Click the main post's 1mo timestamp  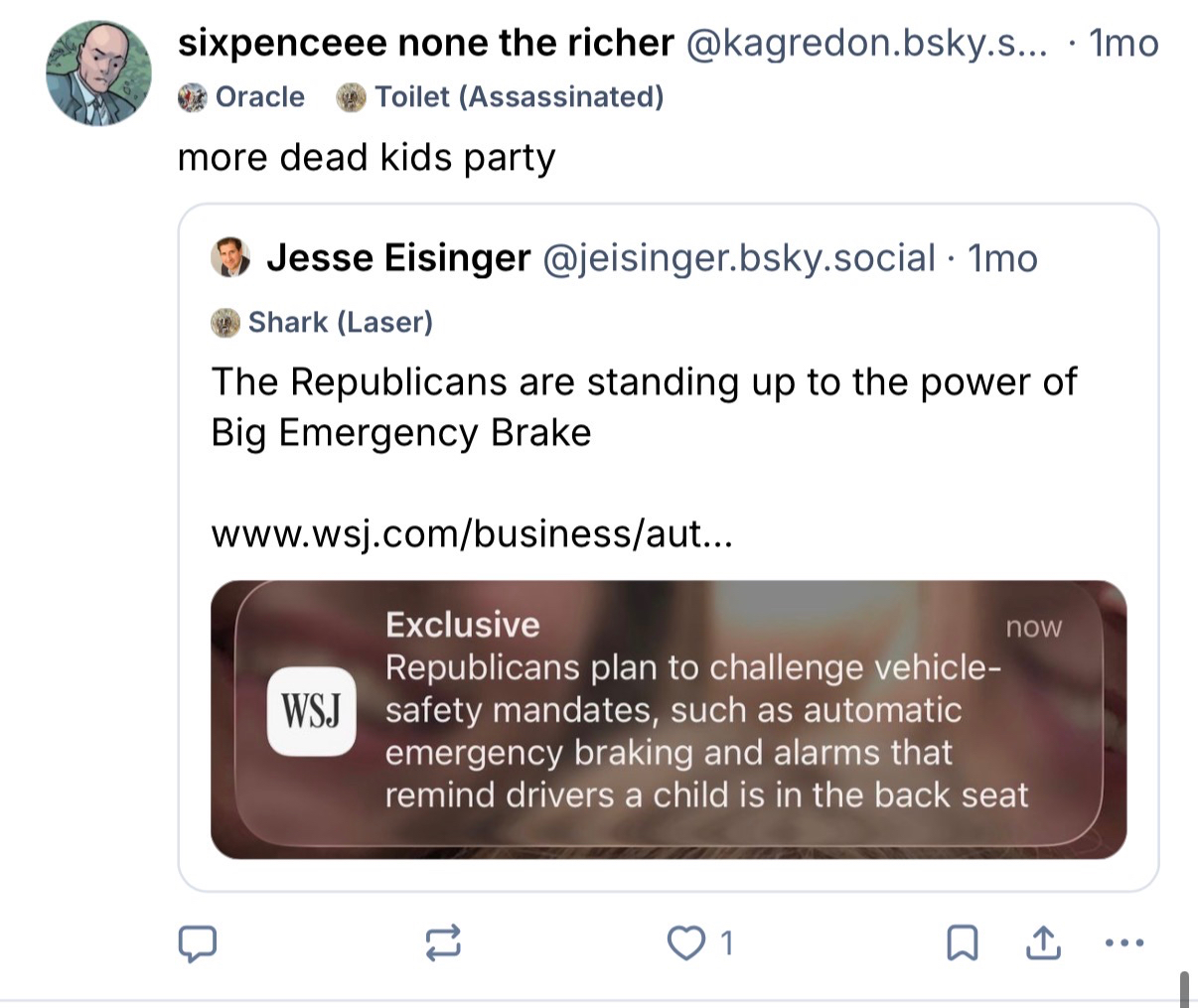click(1123, 43)
